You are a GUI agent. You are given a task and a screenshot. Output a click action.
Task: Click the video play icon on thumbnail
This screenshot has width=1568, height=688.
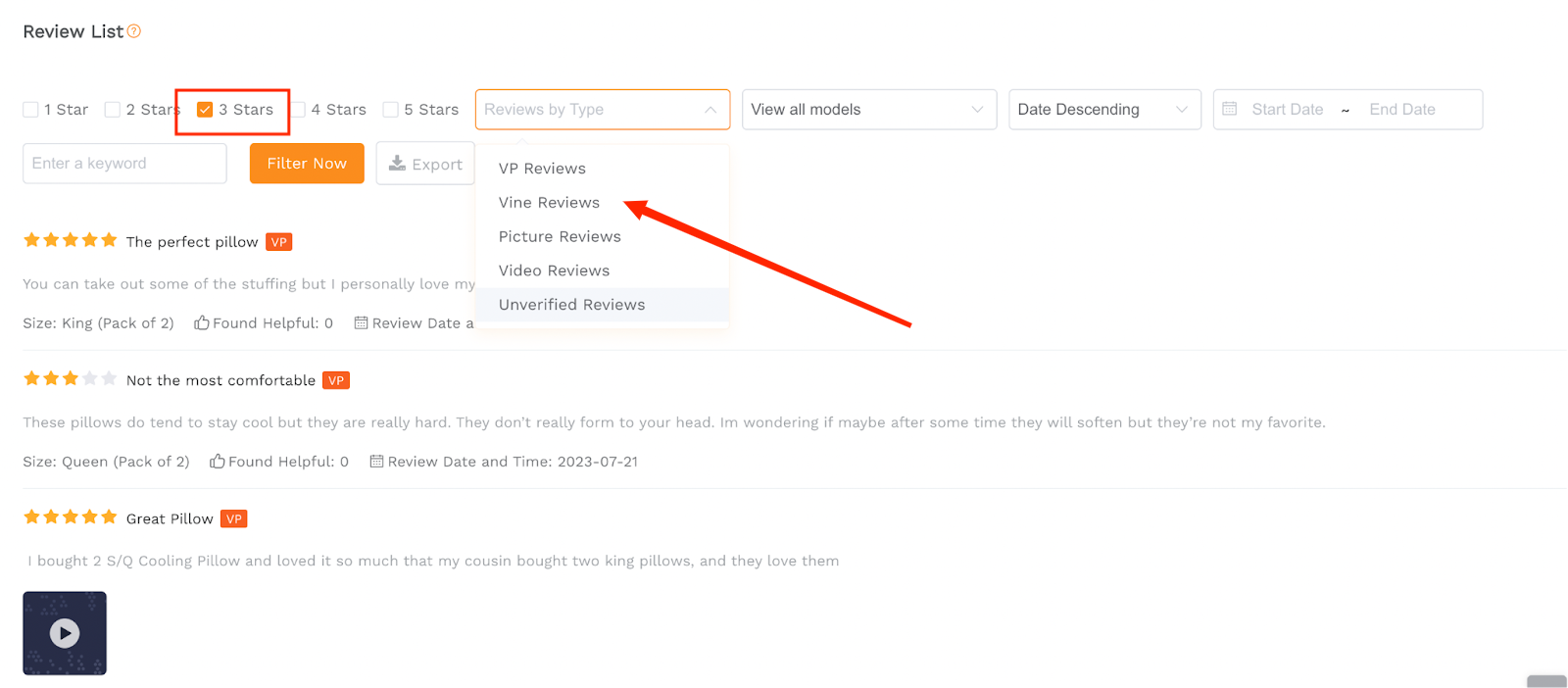point(65,633)
